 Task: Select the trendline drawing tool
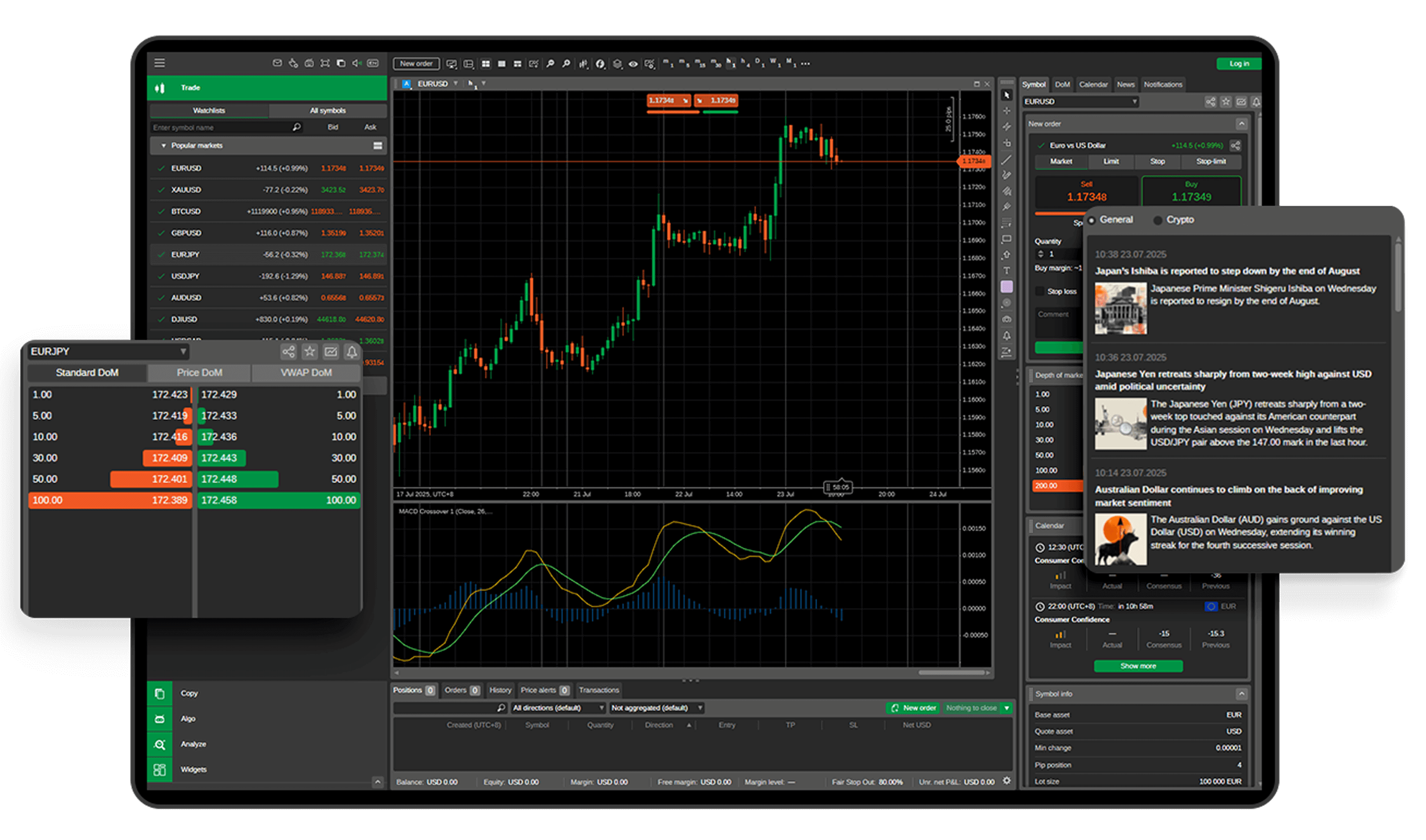point(1007,159)
